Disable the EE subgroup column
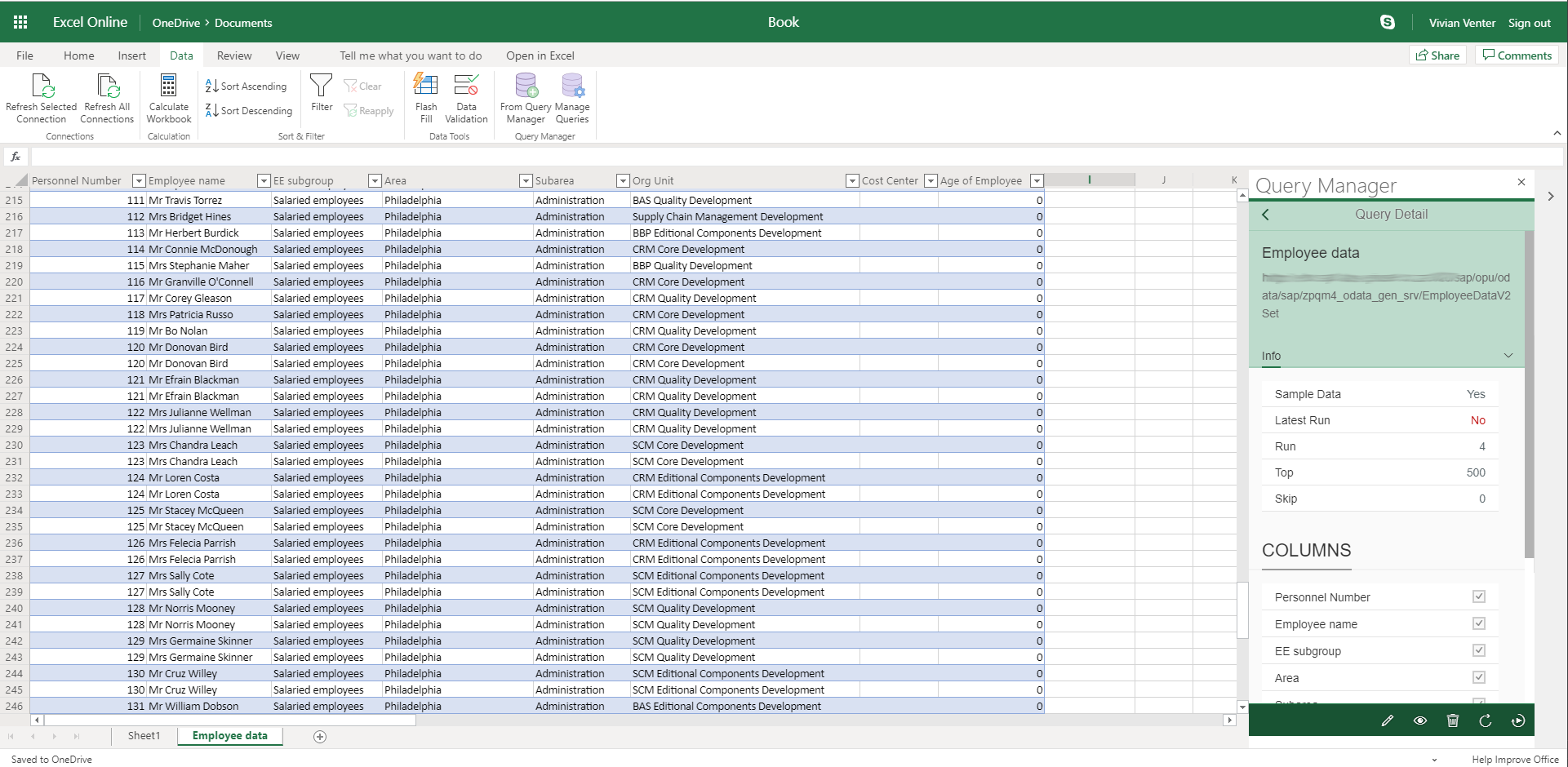This screenshot has height=767, width=1568. pyautogui.click(x=1479, y=650)
